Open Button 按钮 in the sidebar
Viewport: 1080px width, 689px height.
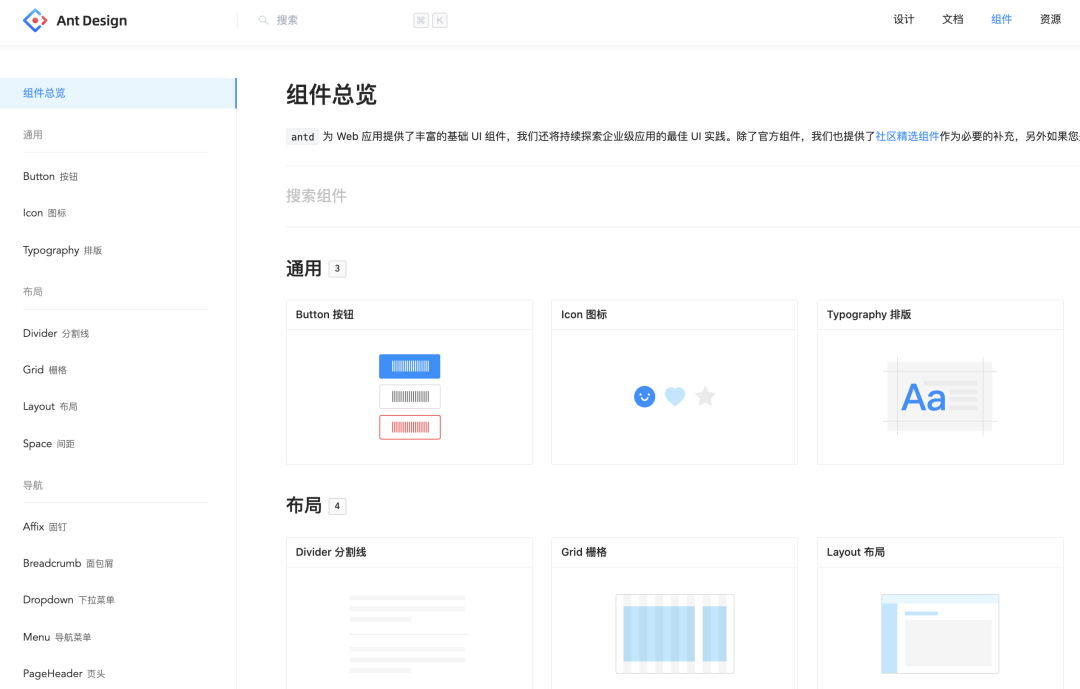50,176
